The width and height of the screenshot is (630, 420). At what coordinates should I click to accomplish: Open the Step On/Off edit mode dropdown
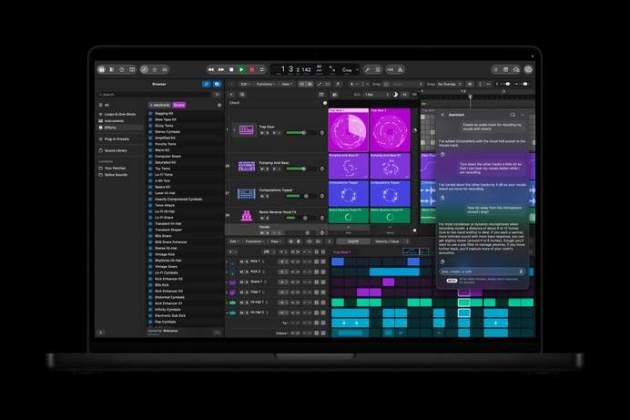point(354,242)
